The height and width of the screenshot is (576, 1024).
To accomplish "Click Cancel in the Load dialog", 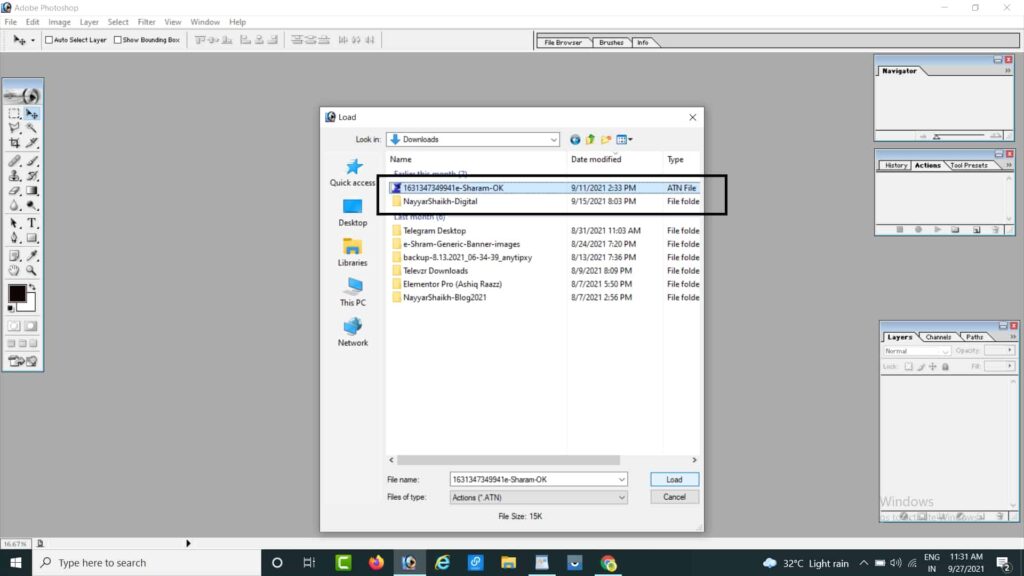I will coord(674,497).
